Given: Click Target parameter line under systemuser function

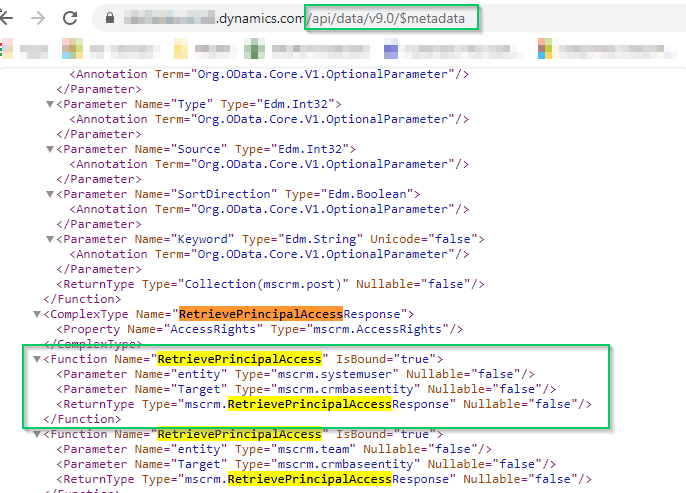Looking at the screenshot, I should tap(306, 389).
